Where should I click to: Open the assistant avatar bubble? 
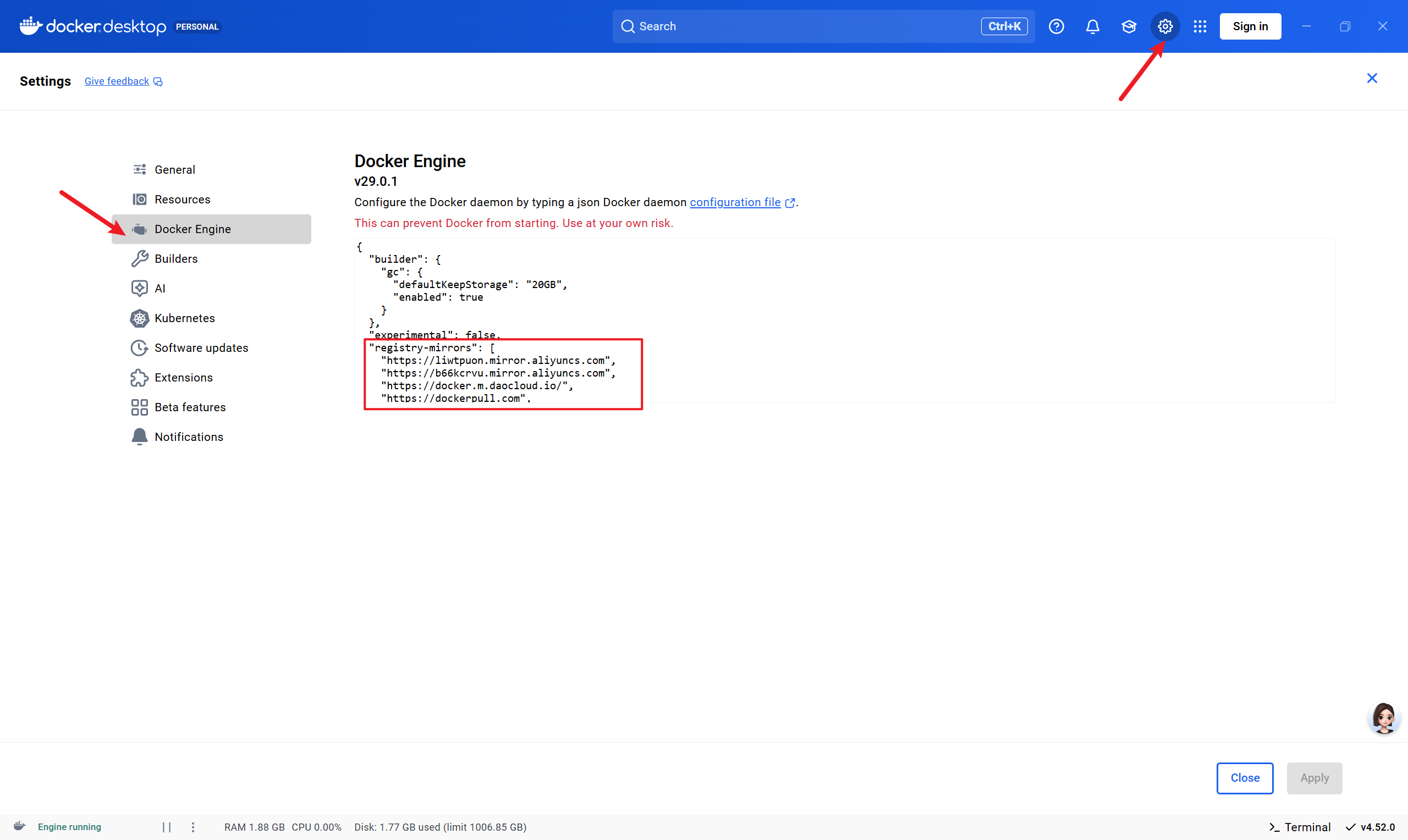[1384, 719]
